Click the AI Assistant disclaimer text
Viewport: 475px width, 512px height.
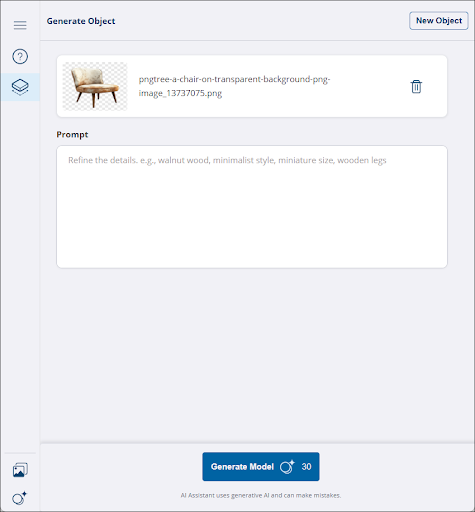point(261,495)
